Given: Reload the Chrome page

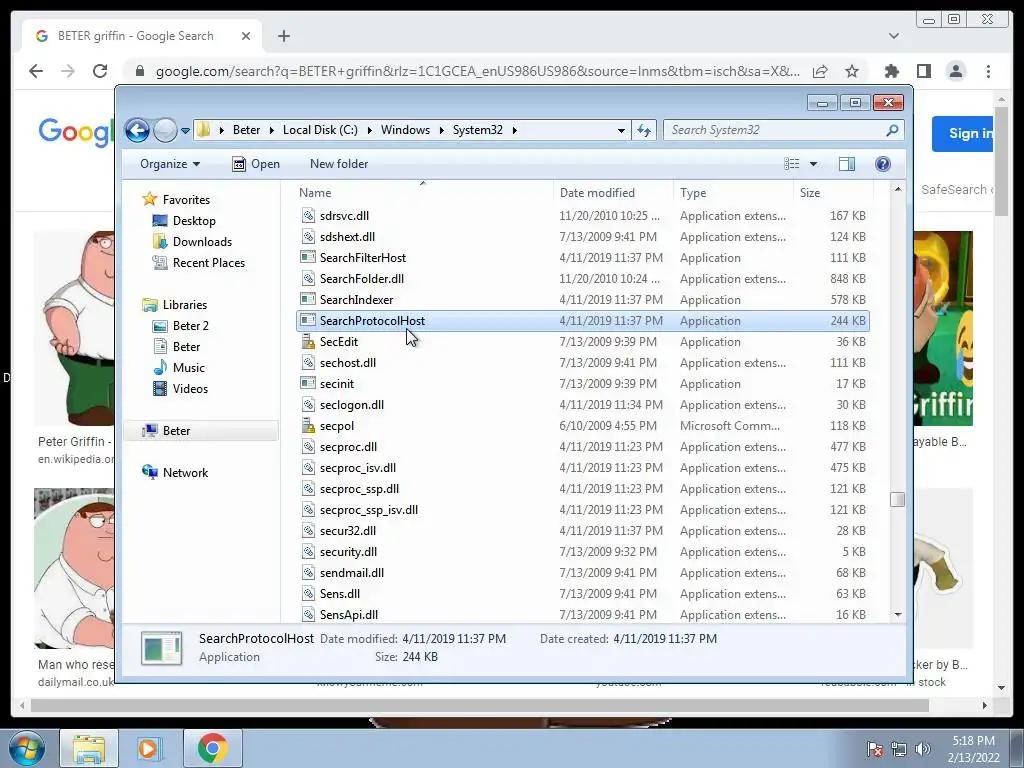Looking at the screenshot, I should (100, 71).
